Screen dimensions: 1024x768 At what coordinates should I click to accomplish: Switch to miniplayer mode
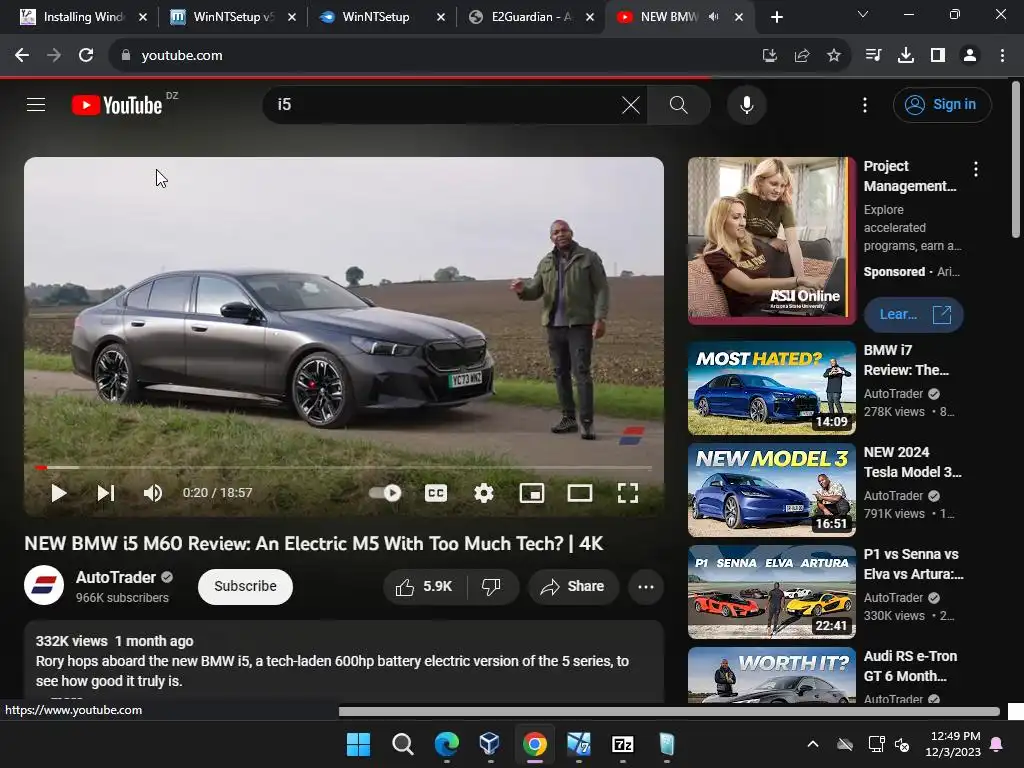coord(532,493)
